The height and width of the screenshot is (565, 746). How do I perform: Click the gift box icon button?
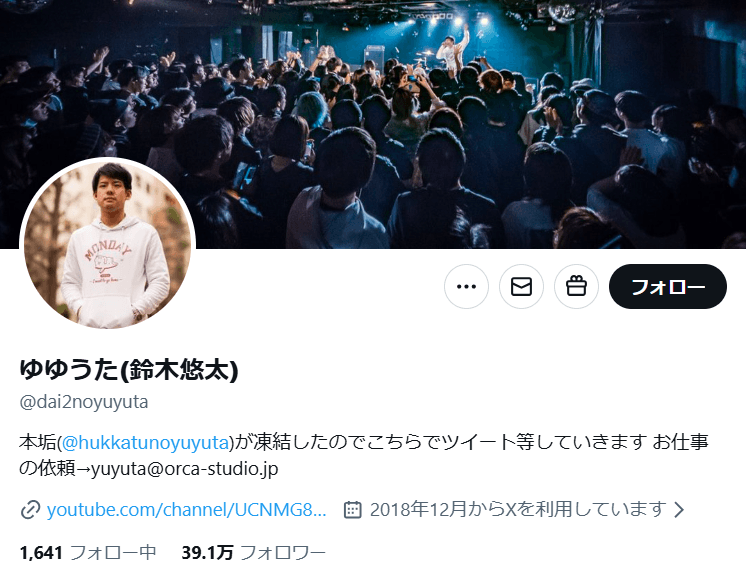point(576,286)
